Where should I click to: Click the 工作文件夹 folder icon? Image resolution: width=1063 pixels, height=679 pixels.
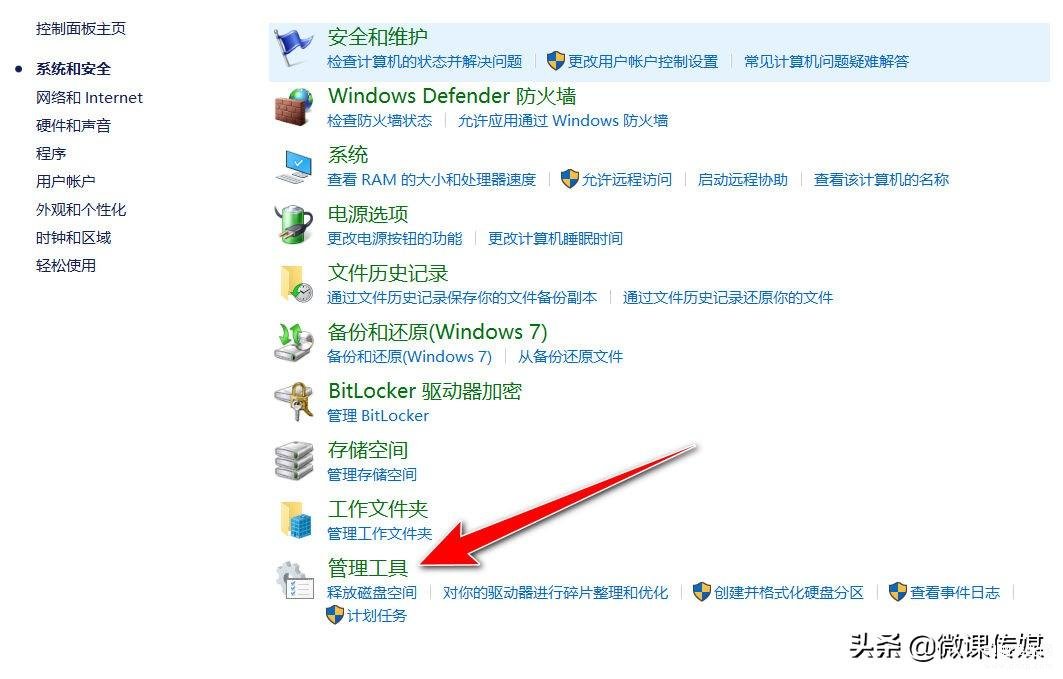[x=296, y=520]
